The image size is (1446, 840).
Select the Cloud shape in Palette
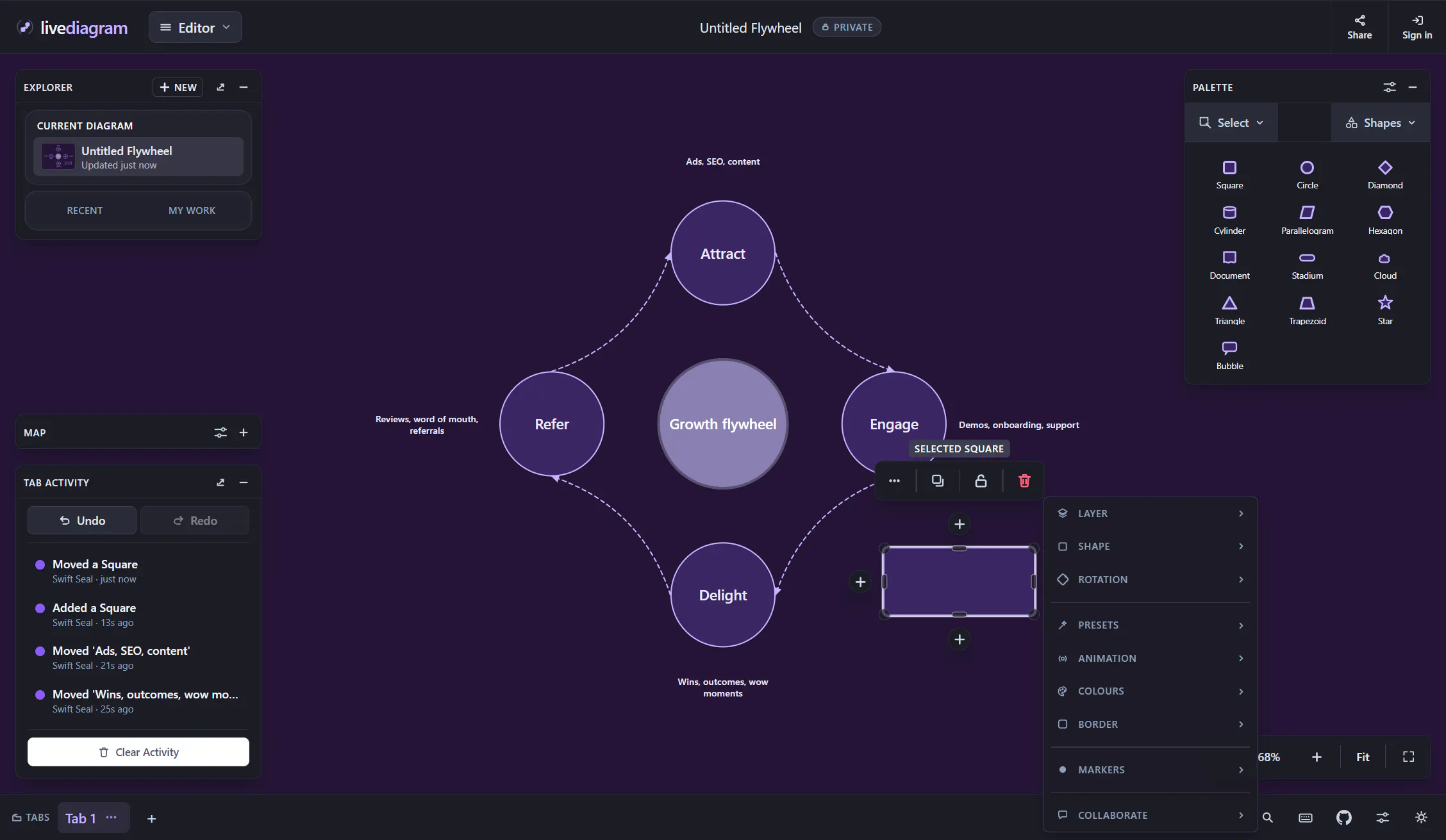(1385, 265)
